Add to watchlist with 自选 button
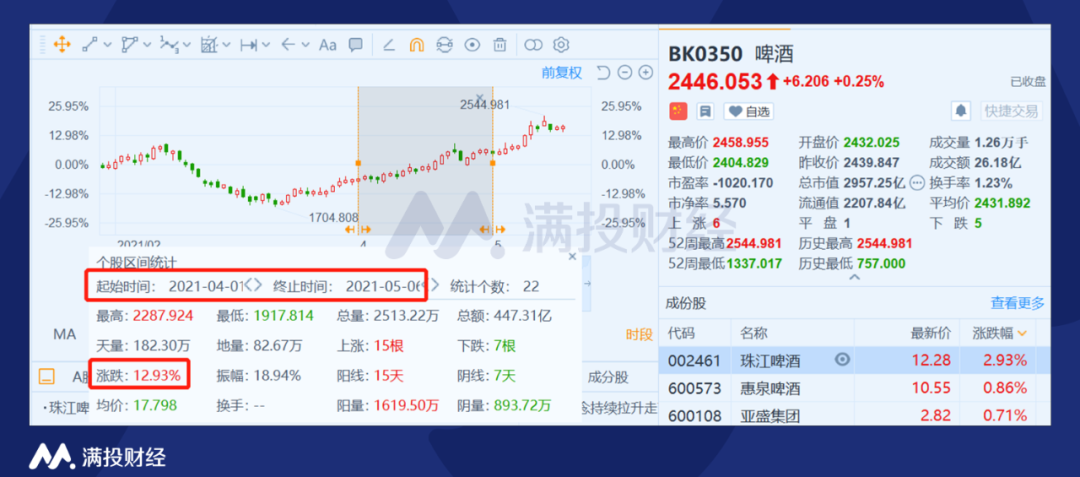Screen dimensions: 1080x477 point(748,111)
